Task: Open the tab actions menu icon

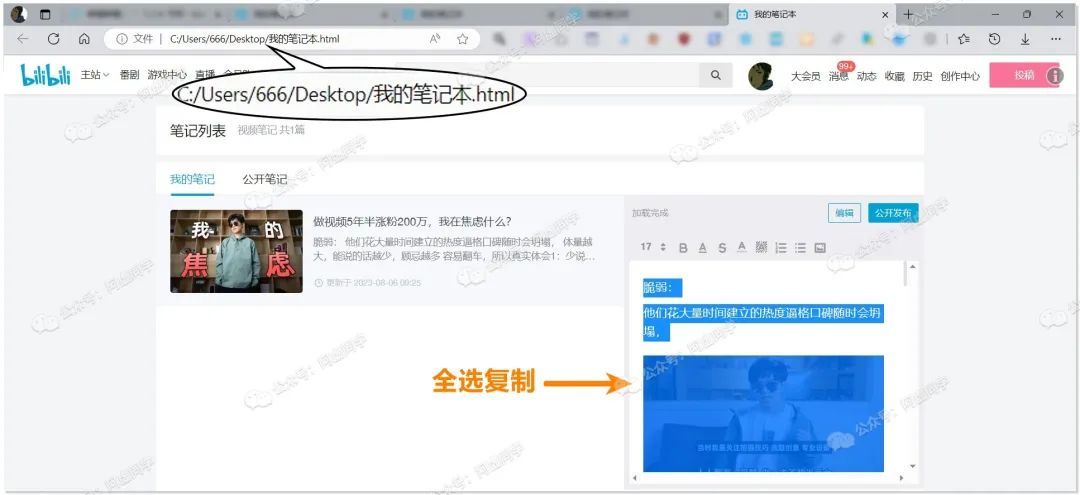Action: coord(45,14)
